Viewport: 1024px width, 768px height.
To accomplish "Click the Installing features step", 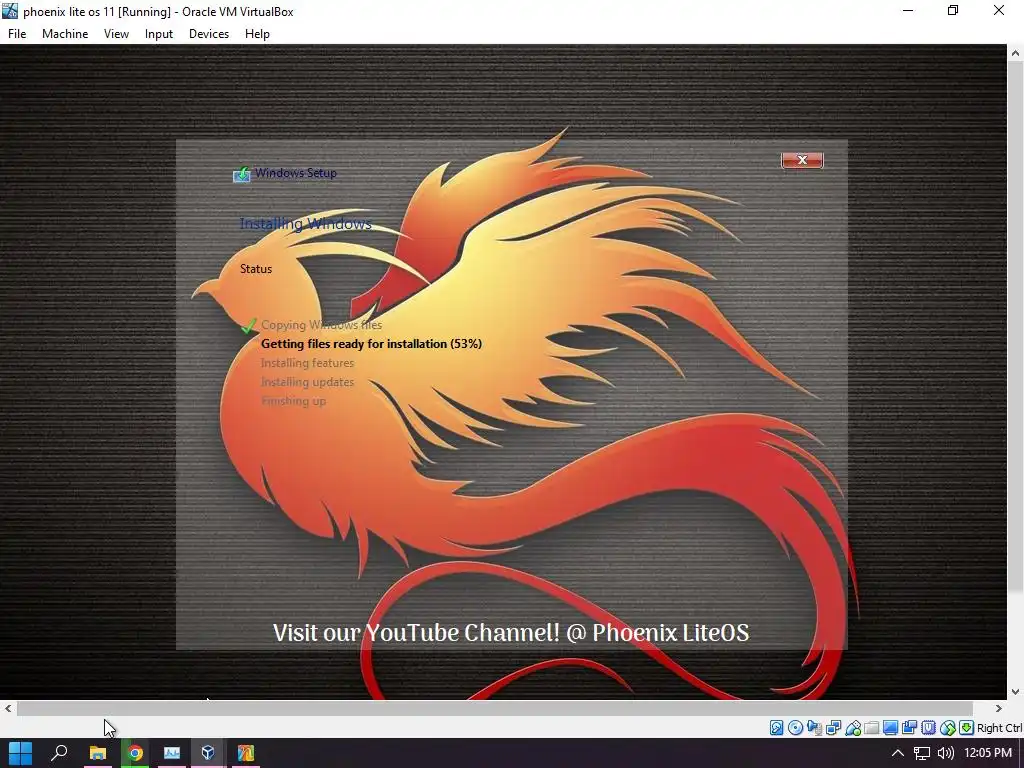I will pyautogui.click(x=308, y=362).
